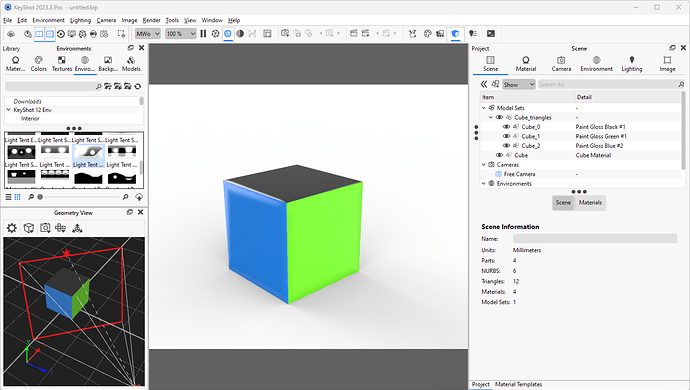Click the Region selection tool icon

coord(121,34)
